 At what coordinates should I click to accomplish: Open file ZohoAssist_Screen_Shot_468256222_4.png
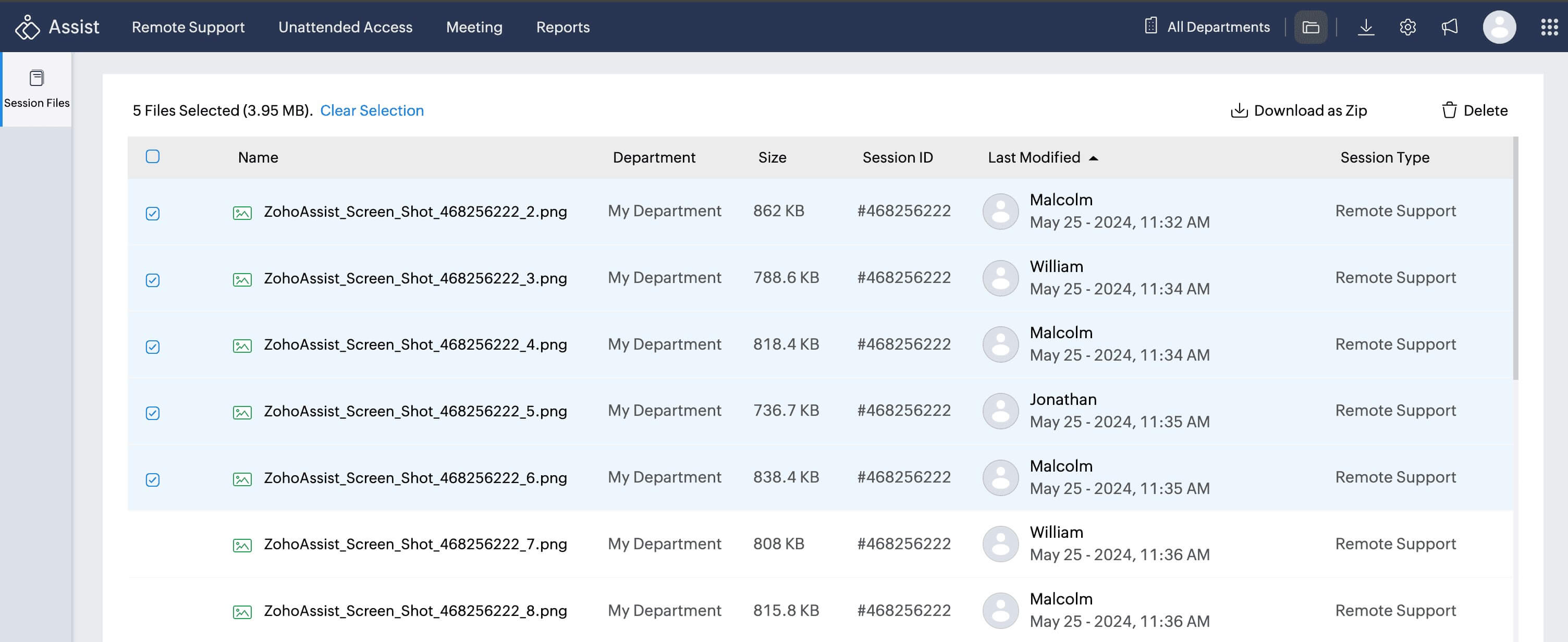click(x=415, y=344)
